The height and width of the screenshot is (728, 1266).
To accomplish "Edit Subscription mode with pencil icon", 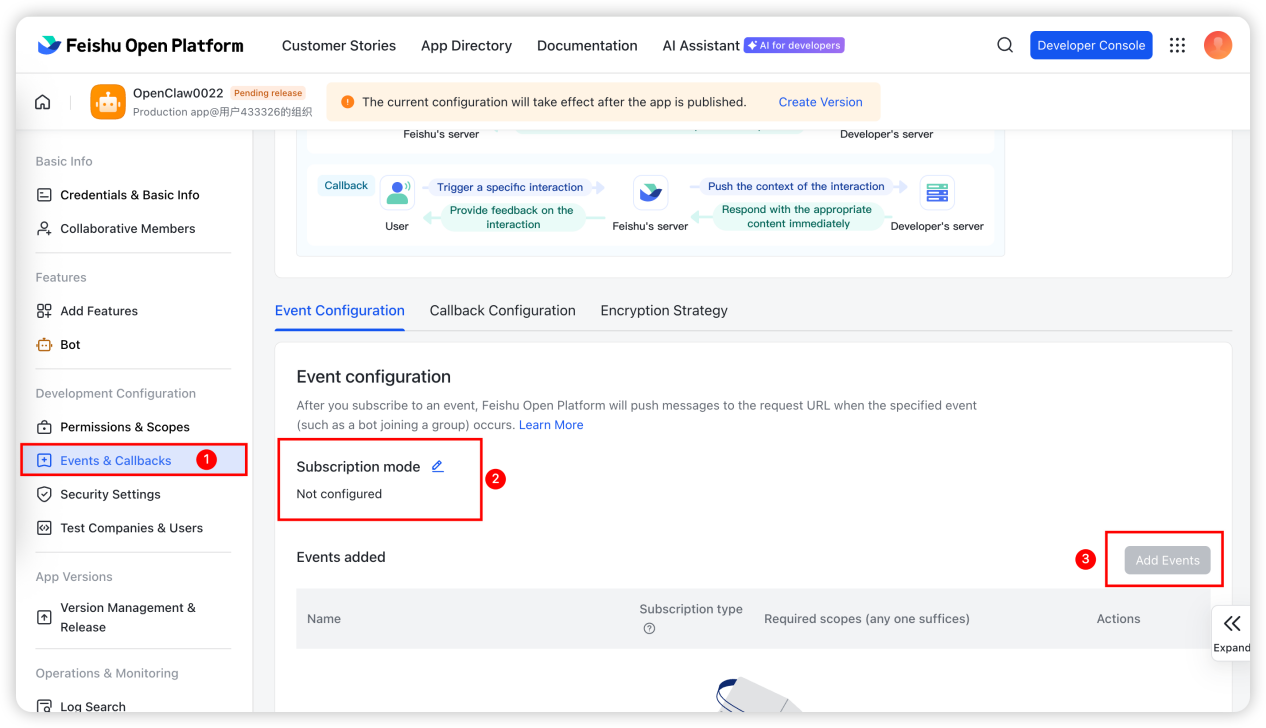I will click(x=437, y=466).
